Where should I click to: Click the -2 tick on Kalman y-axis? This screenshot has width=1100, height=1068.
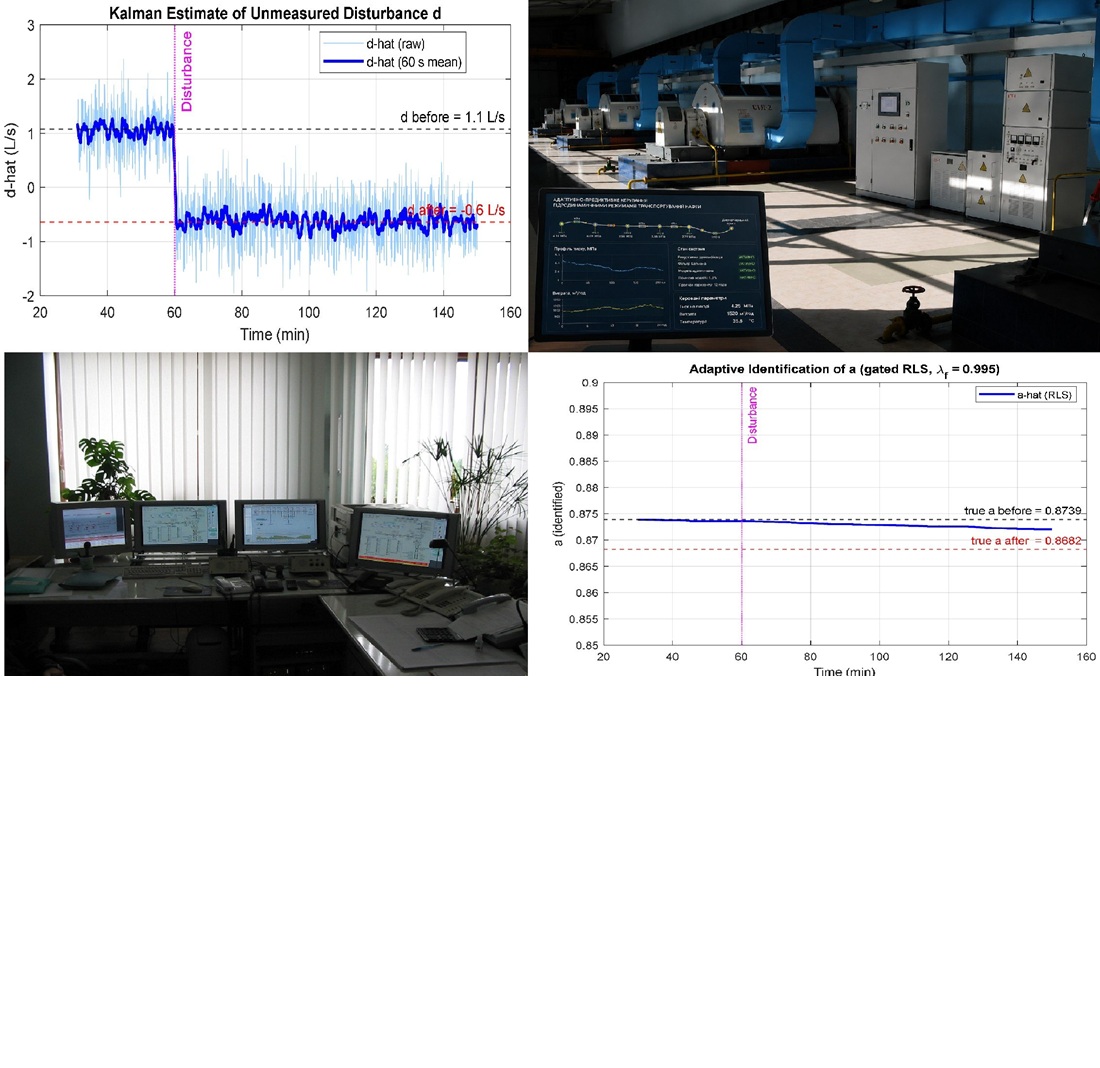click(x=27, y=296)
